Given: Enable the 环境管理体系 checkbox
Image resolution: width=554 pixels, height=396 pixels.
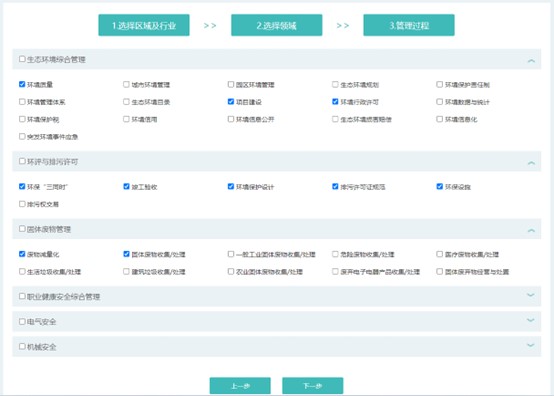Looking at the screenshot, I should click(x=22, y=102).
